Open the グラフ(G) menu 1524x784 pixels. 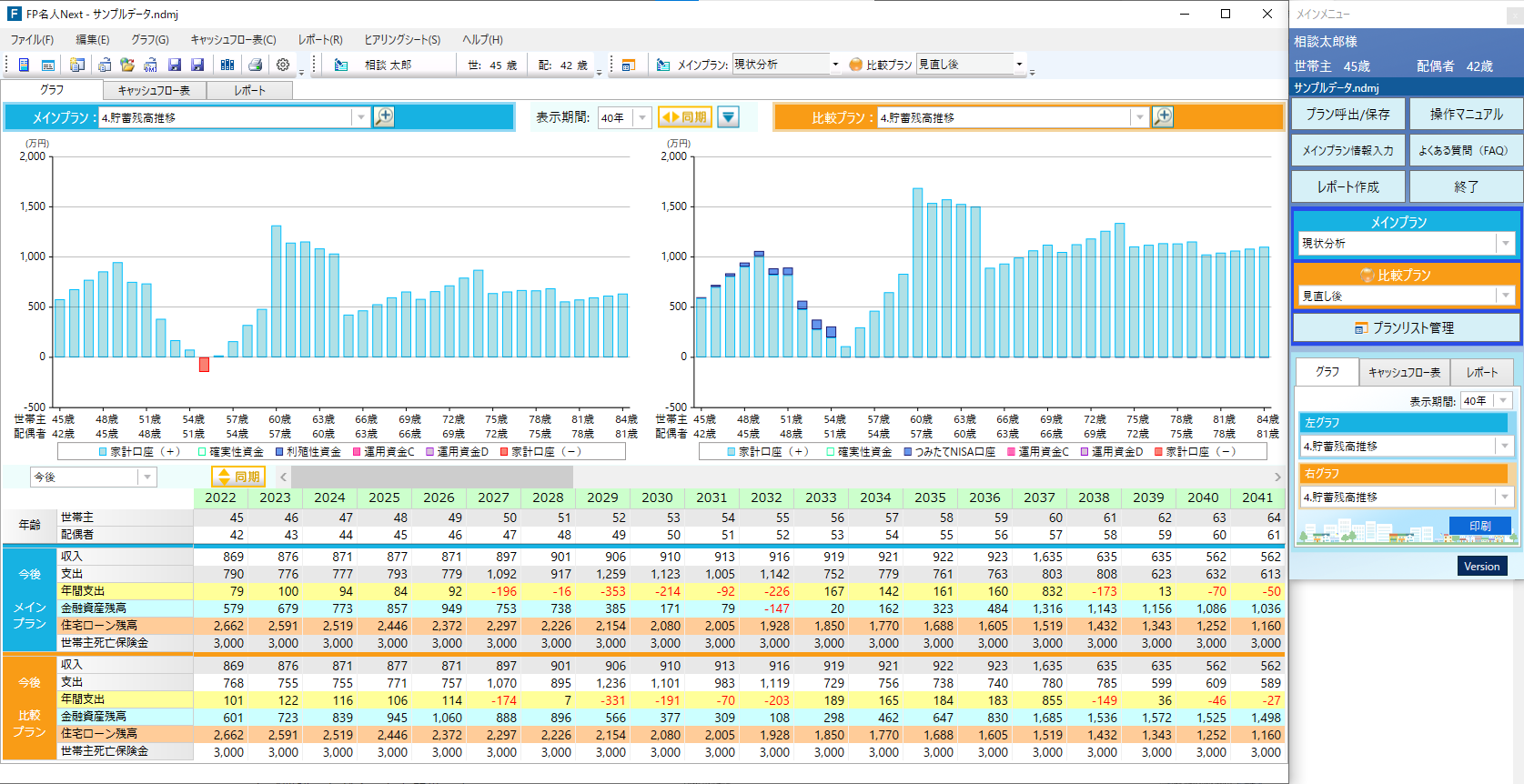(149, 40)
